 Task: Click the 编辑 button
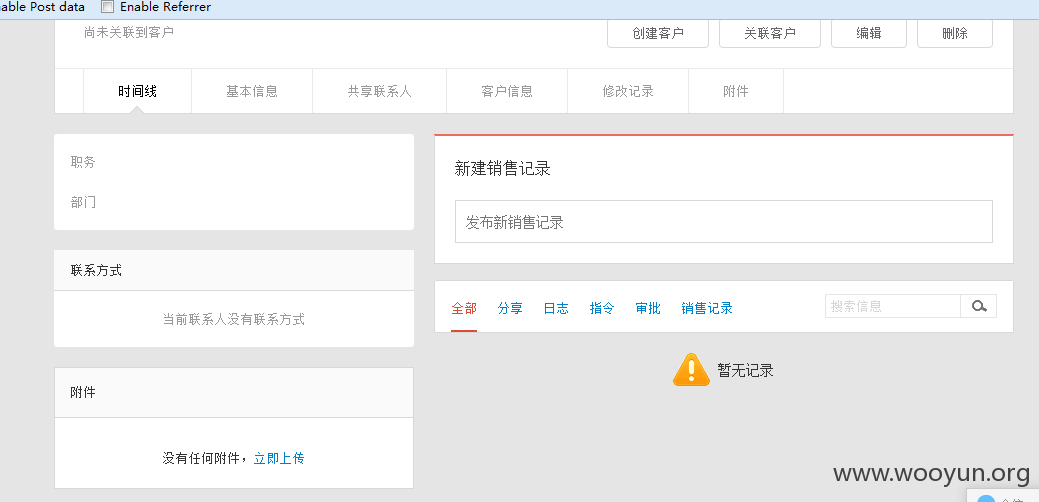click(869, 33)
